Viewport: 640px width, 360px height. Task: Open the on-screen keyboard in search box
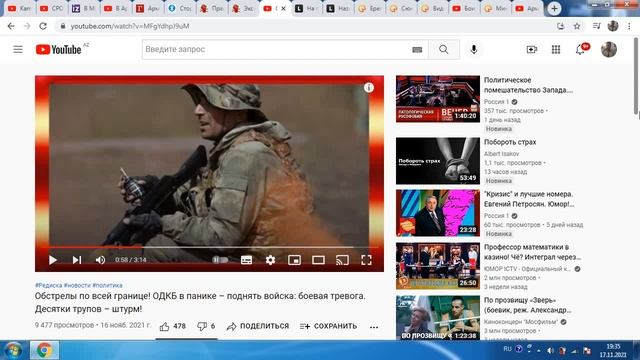pyautogui.click(x=417, y=49)
